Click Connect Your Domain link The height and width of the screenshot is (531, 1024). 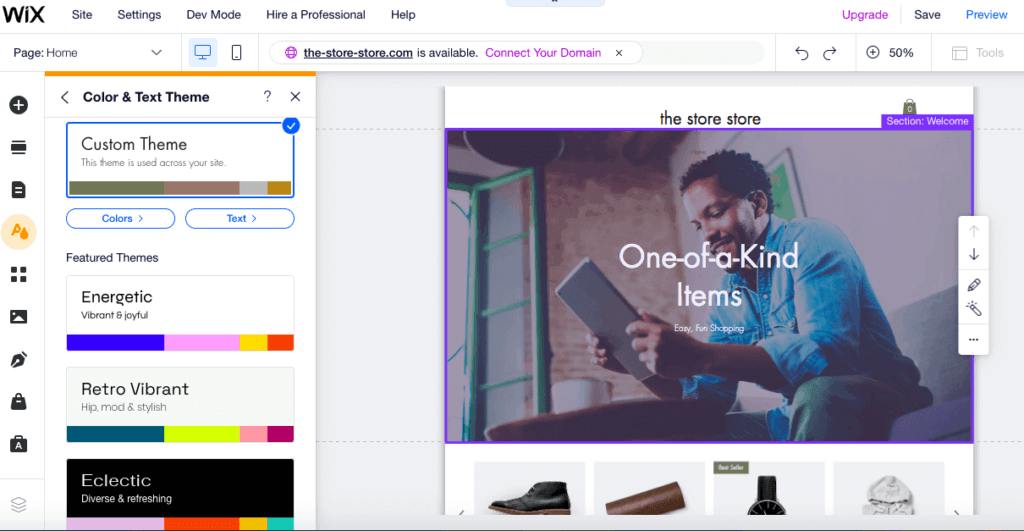[x=543, y=53]
